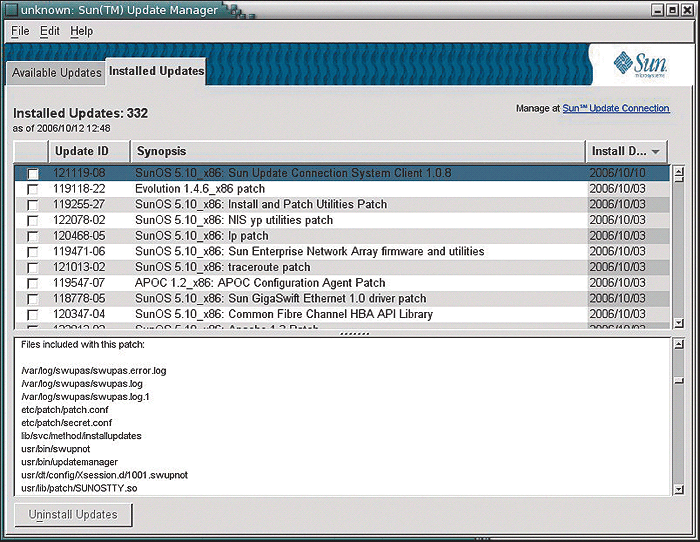Click synopsis 'SunOS 5.10_x86: lp patch'
This screenshot has width=700, height=542.
pyautogui.click(x=202, y=236)
